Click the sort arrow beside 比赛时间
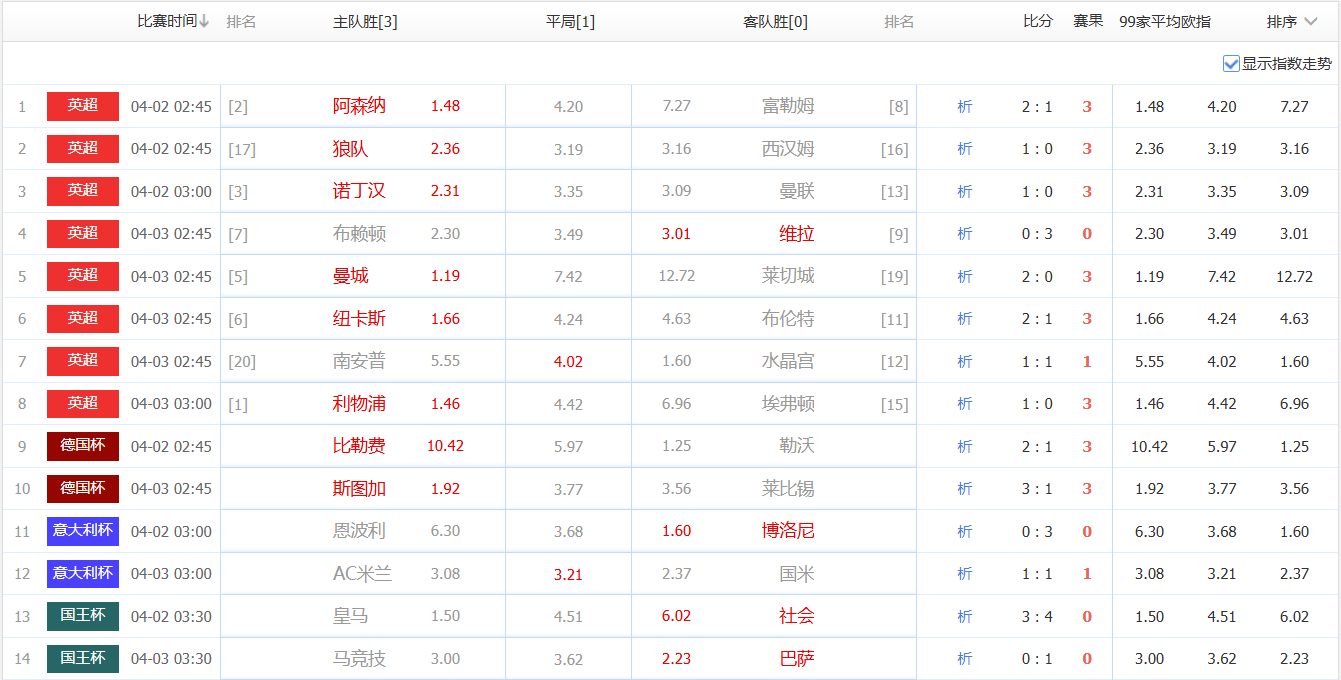 pyautogui.click(x=204, y=22)
